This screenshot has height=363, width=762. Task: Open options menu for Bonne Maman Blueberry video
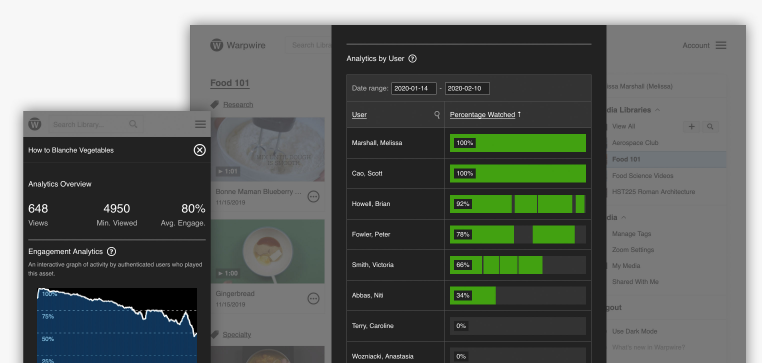coord(313,196)
